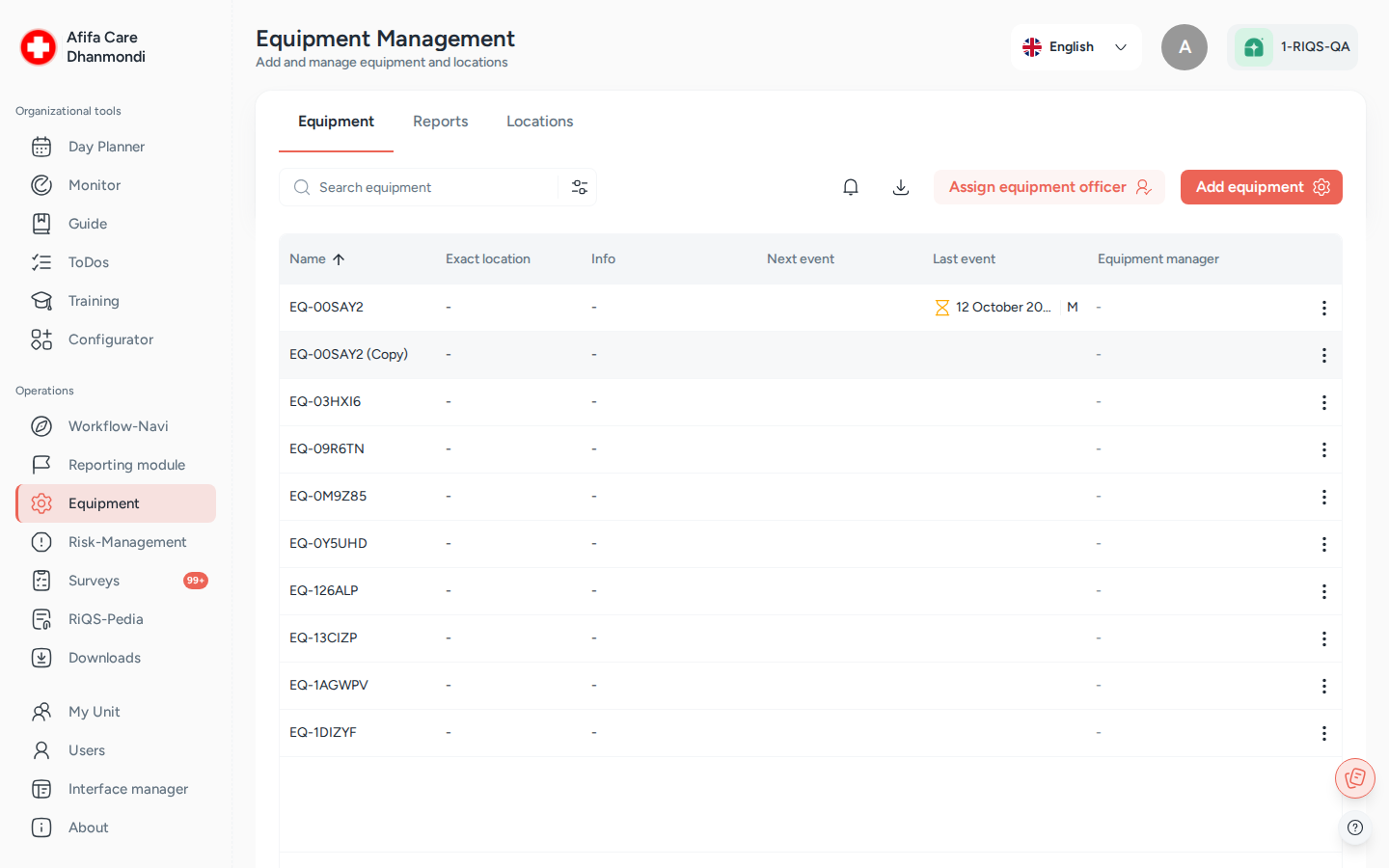Open the Day Planner calendar icon
The image size is (1389, 868).
point(41,147)
